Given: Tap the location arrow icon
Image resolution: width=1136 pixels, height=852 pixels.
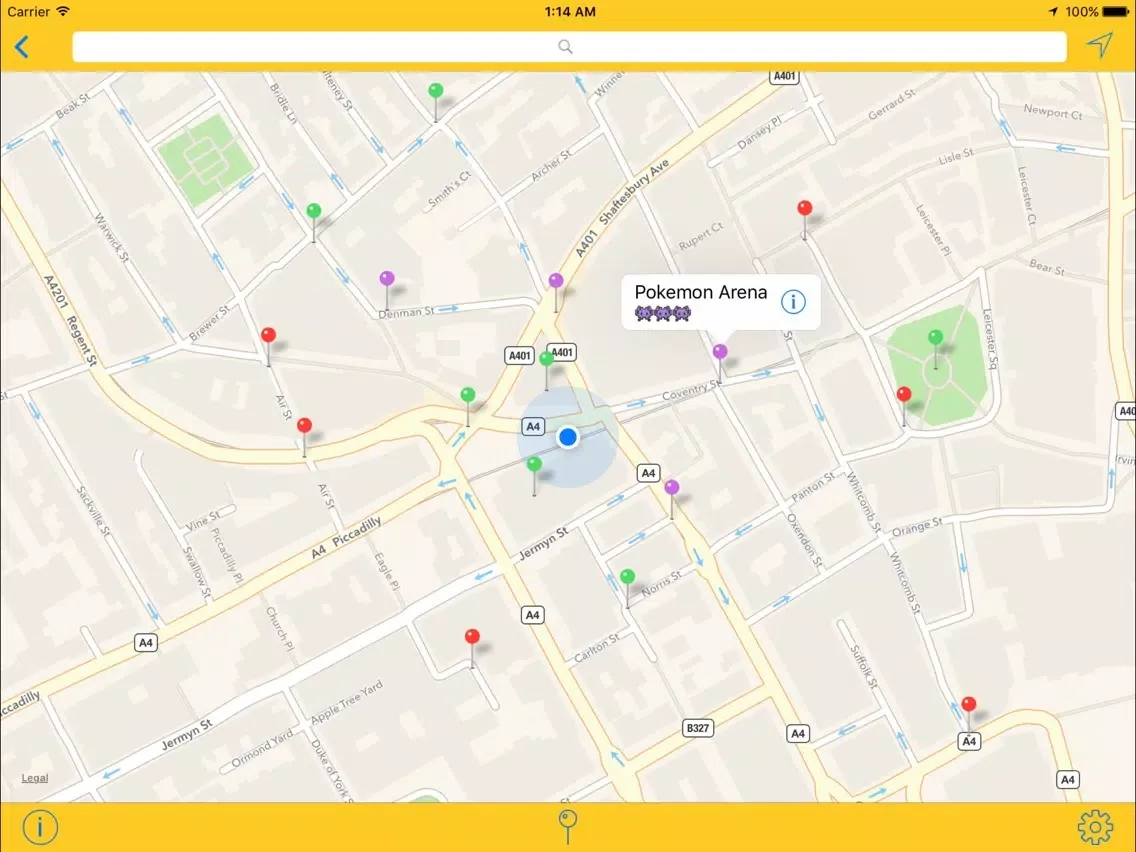Looking at the screenshot, I should pyautogui.click(x=1099, y=46).
